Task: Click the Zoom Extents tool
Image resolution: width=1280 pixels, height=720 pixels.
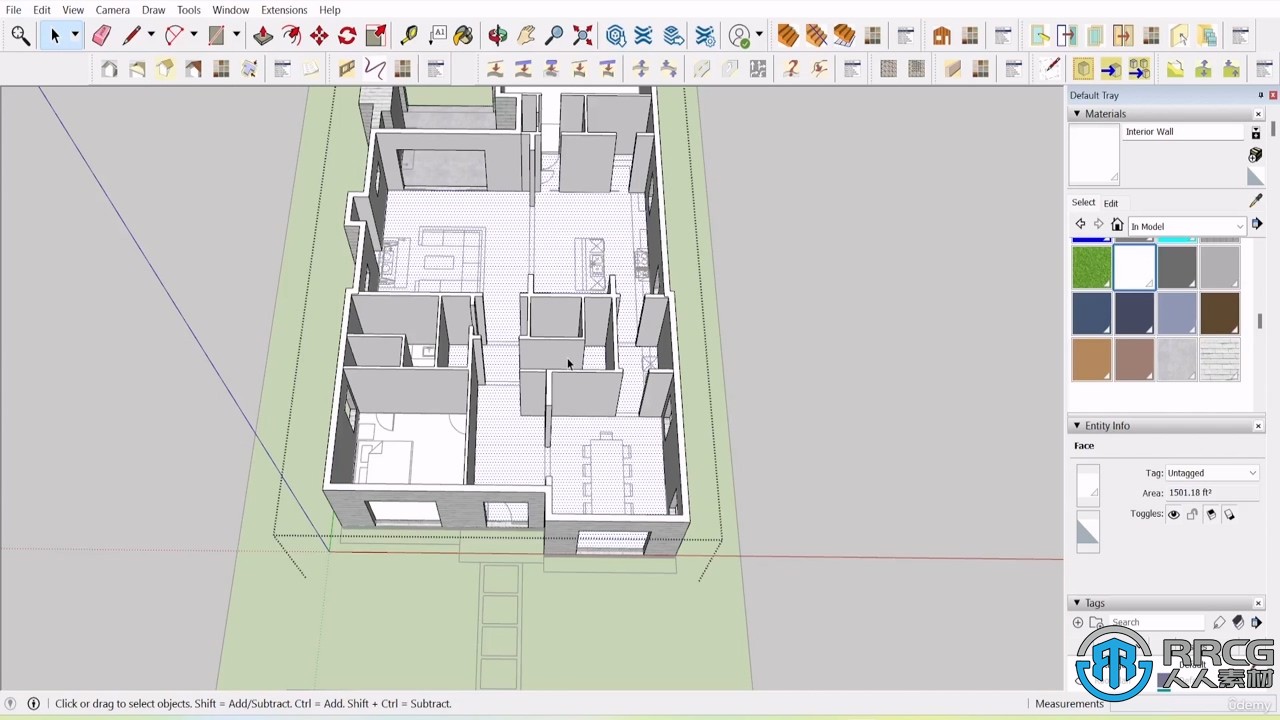Action: (582, 36)
